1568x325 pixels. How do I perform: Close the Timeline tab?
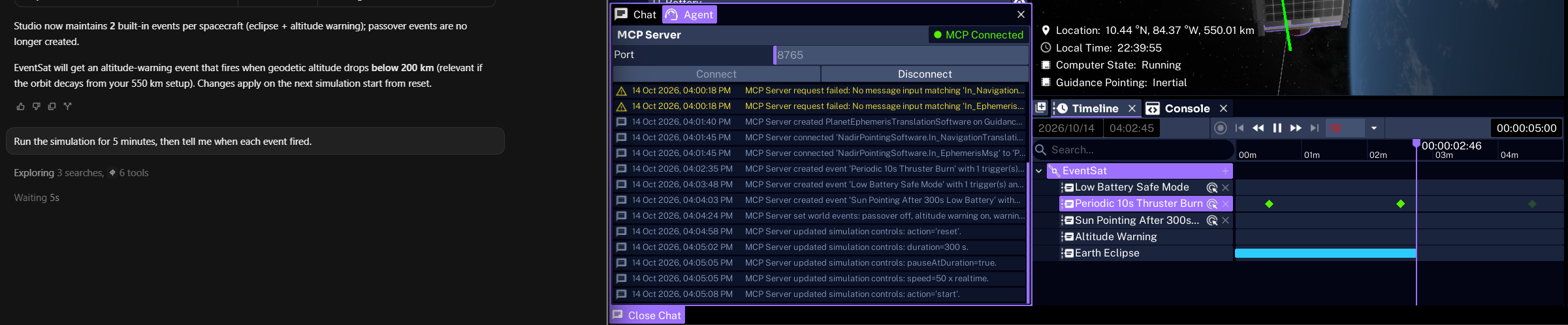pyautogui.click(x=1132, y=108)
